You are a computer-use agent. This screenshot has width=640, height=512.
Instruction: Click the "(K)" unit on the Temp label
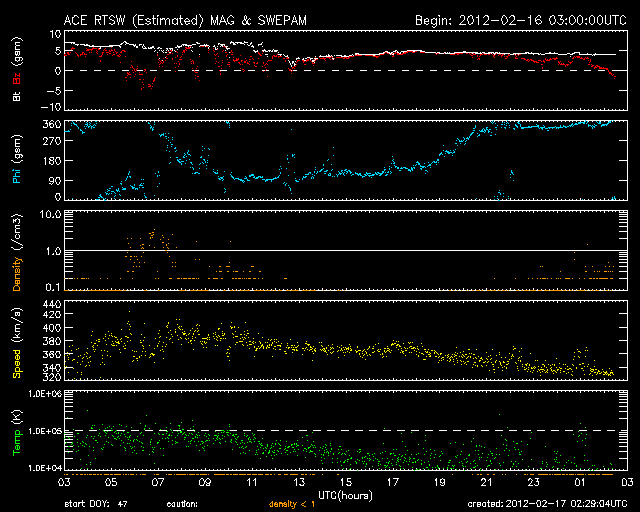pos(18,416)
